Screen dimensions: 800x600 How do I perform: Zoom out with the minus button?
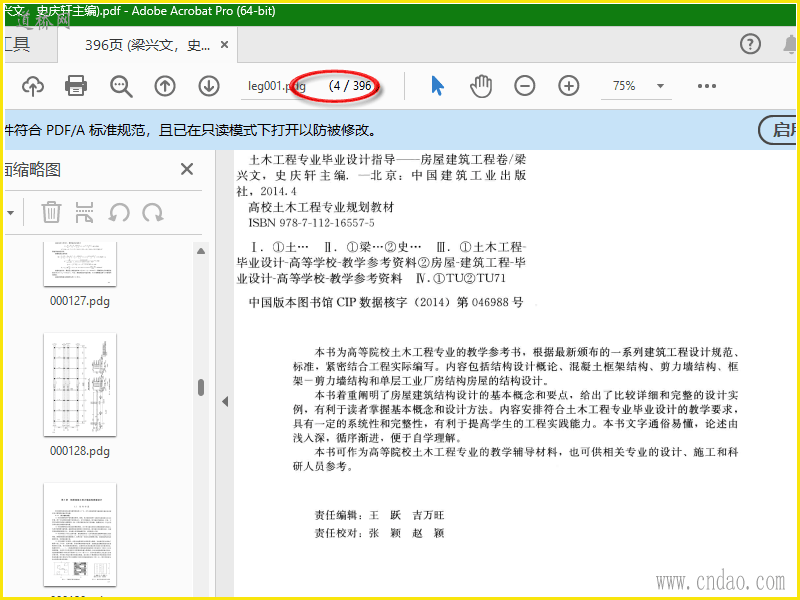point(524,86)
